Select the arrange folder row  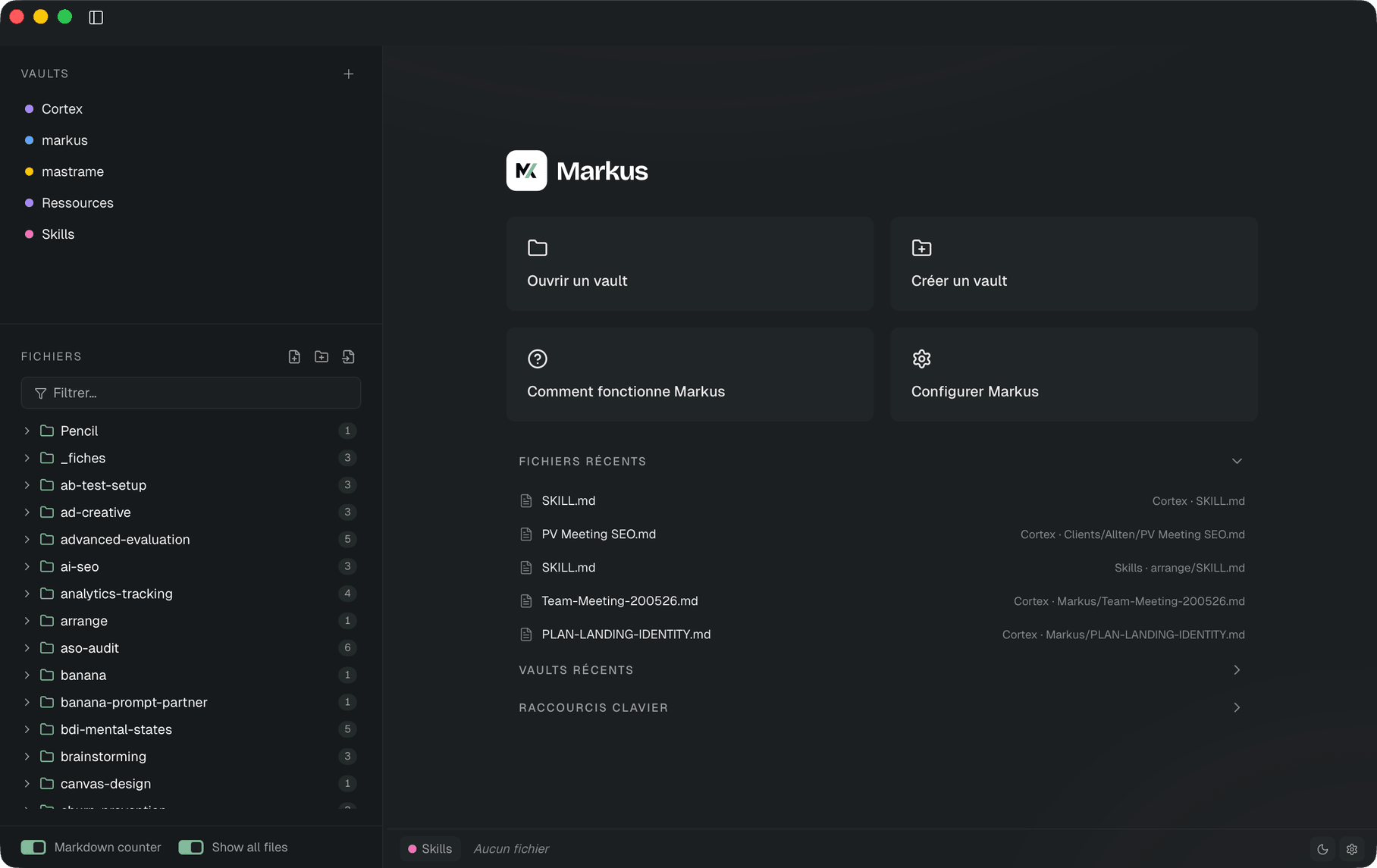[190, 621]
